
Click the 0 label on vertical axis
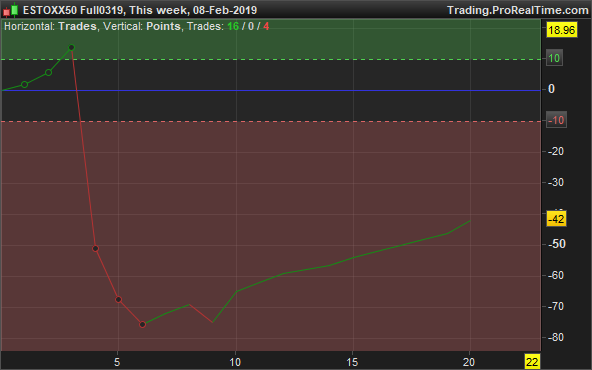point(551,89)
